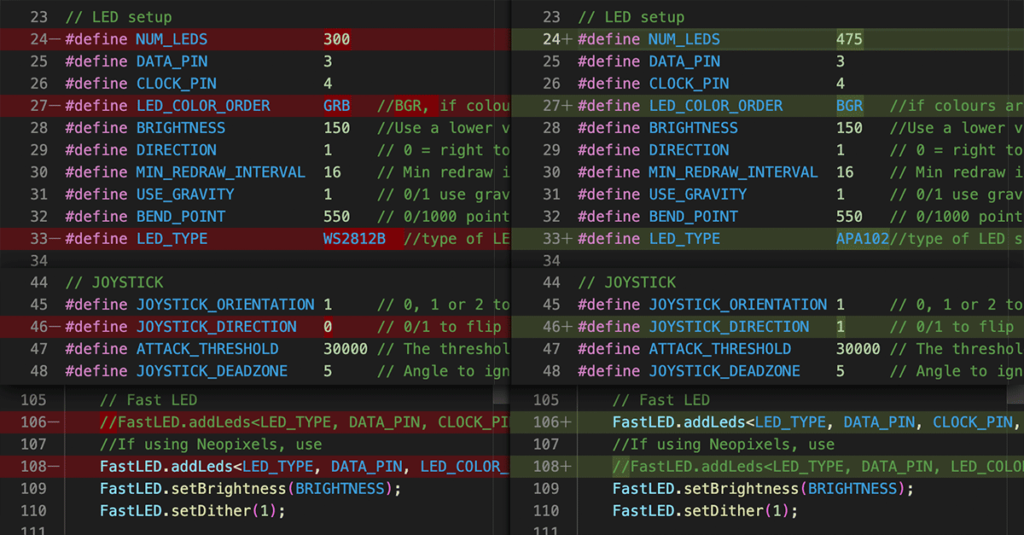Click the minus marker on removed line 106
This screenshot has width=1024, height=535.
click(56, 423)
